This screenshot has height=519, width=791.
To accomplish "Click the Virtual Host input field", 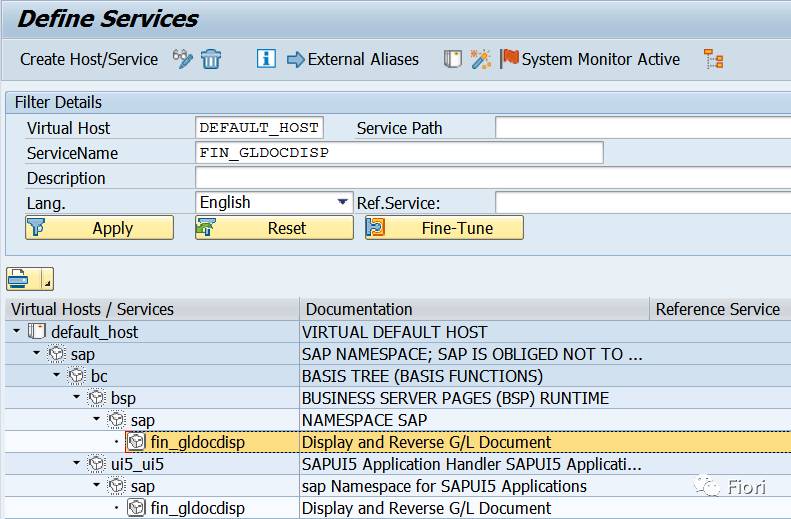I will click(259, 128).
